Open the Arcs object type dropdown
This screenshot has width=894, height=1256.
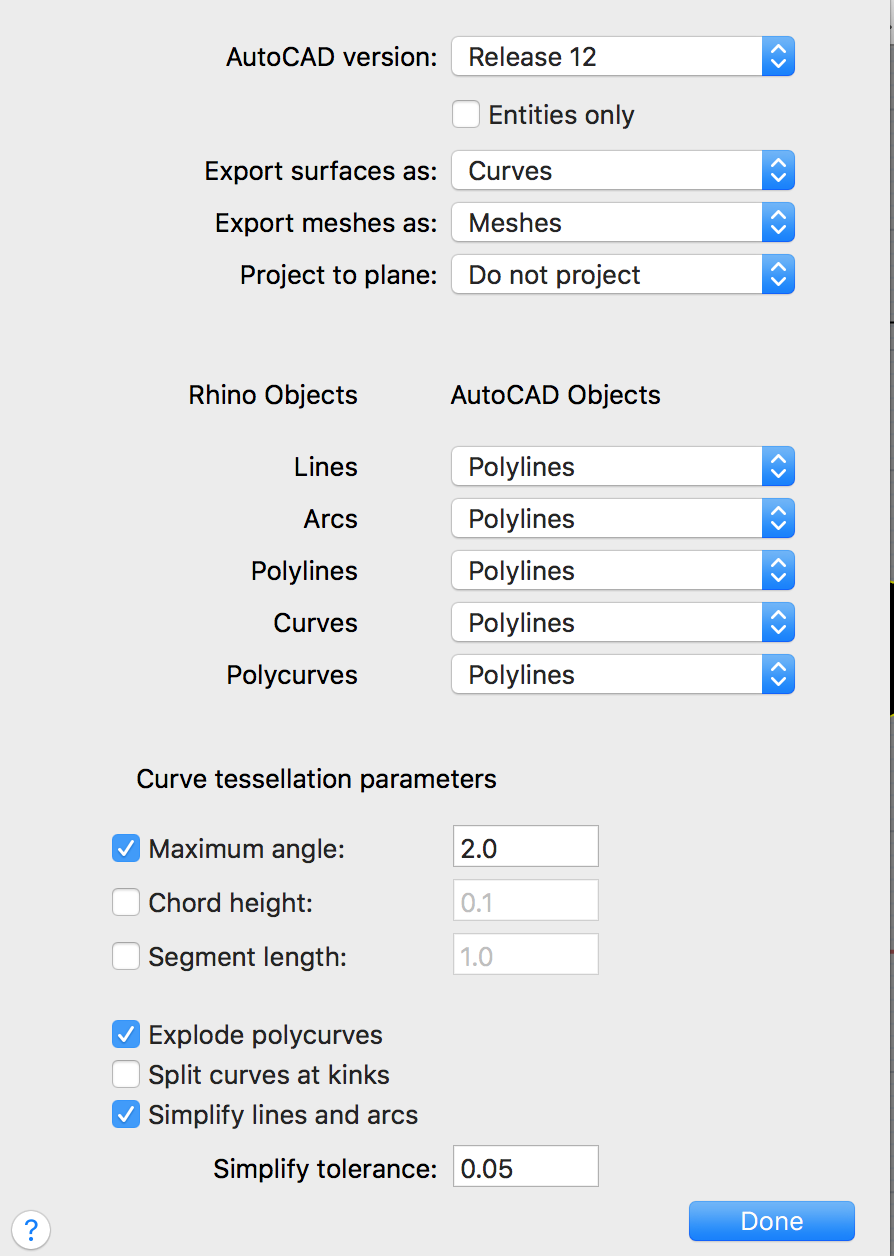pyautogui.click(x=623, y=519)
